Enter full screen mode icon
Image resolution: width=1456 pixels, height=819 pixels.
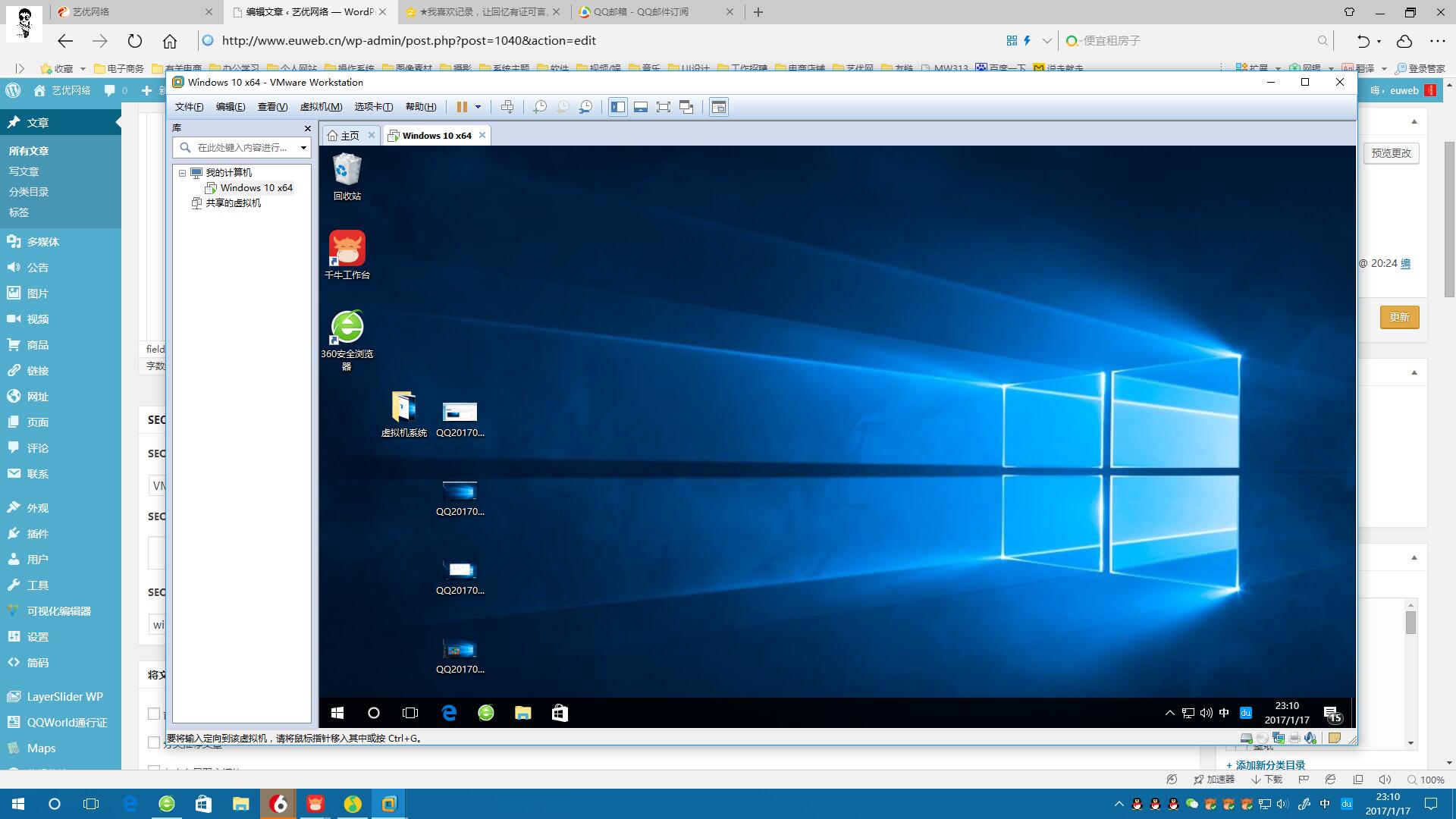(x=664, y=107)
